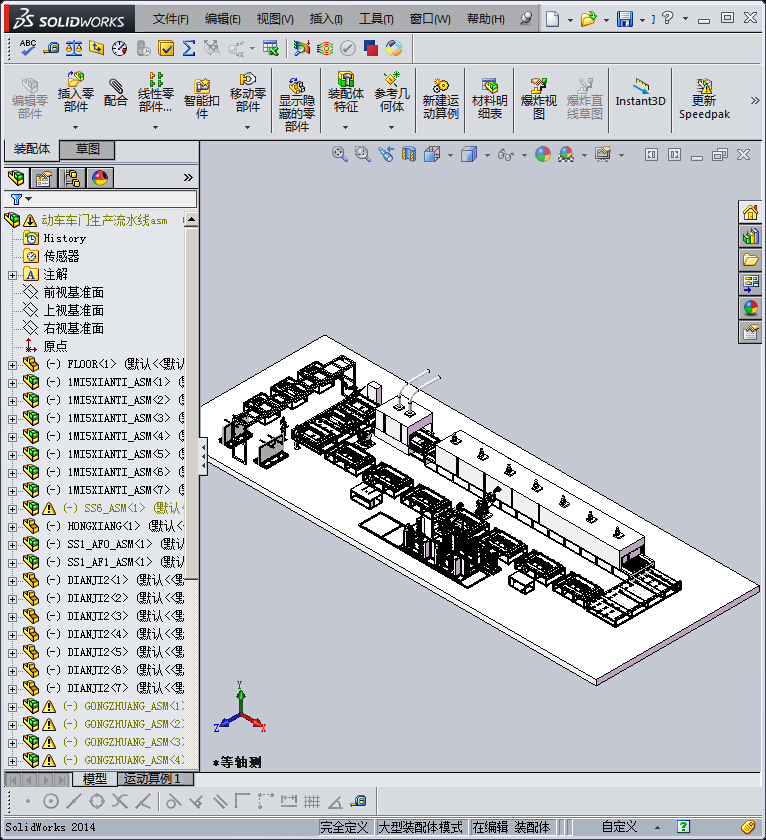This screenshot has height=840, width=766.
Task: Click the Section View icon
Action: click(x=409, y=154)
